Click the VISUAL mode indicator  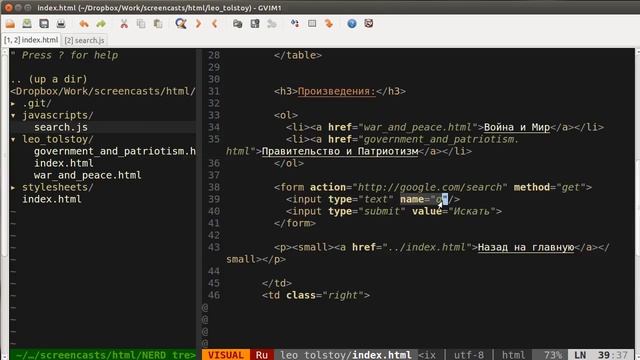(226, 355)
